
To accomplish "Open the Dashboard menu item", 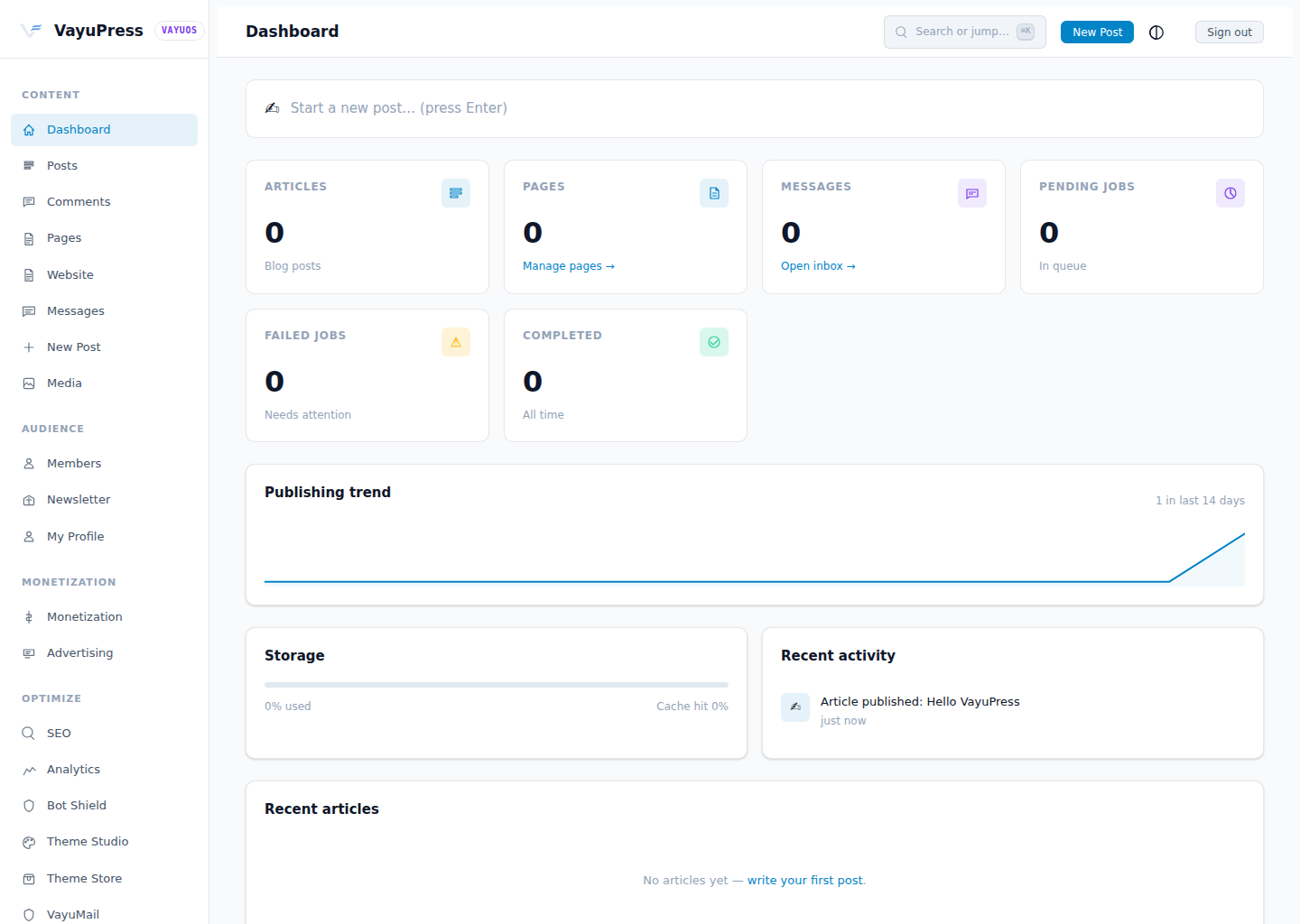I will [x=104, y=130].
